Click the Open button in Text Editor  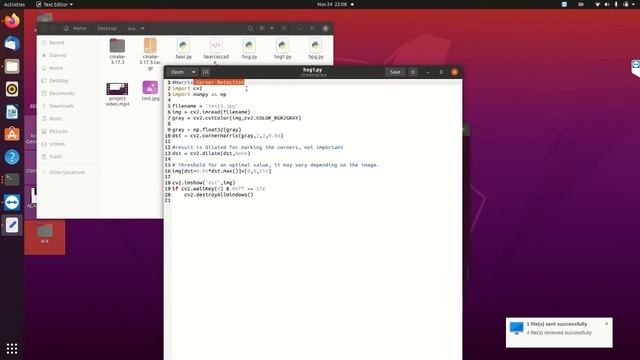click(178, 72)
